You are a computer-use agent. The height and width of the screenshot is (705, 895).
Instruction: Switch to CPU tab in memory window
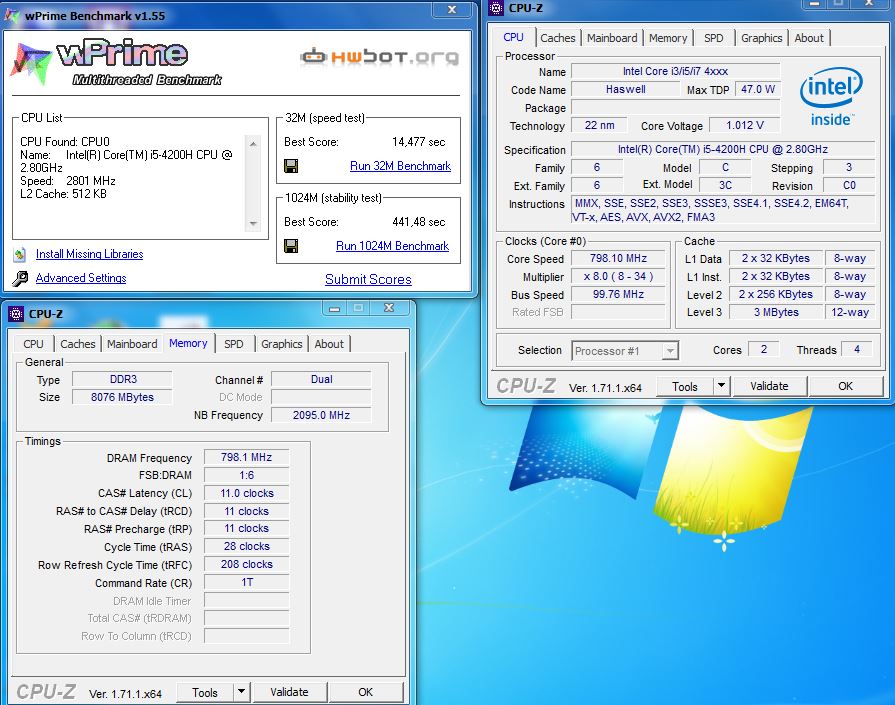coord(33,344)
